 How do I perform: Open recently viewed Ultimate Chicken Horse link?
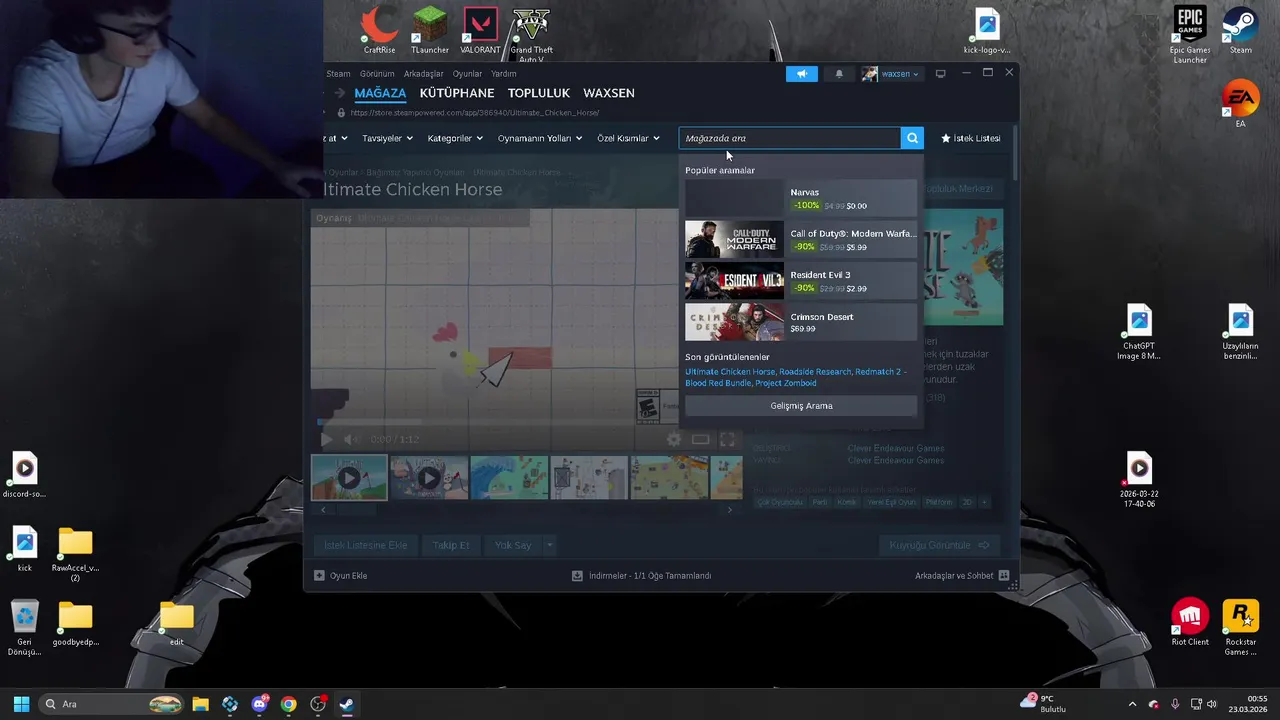[730, 372]
